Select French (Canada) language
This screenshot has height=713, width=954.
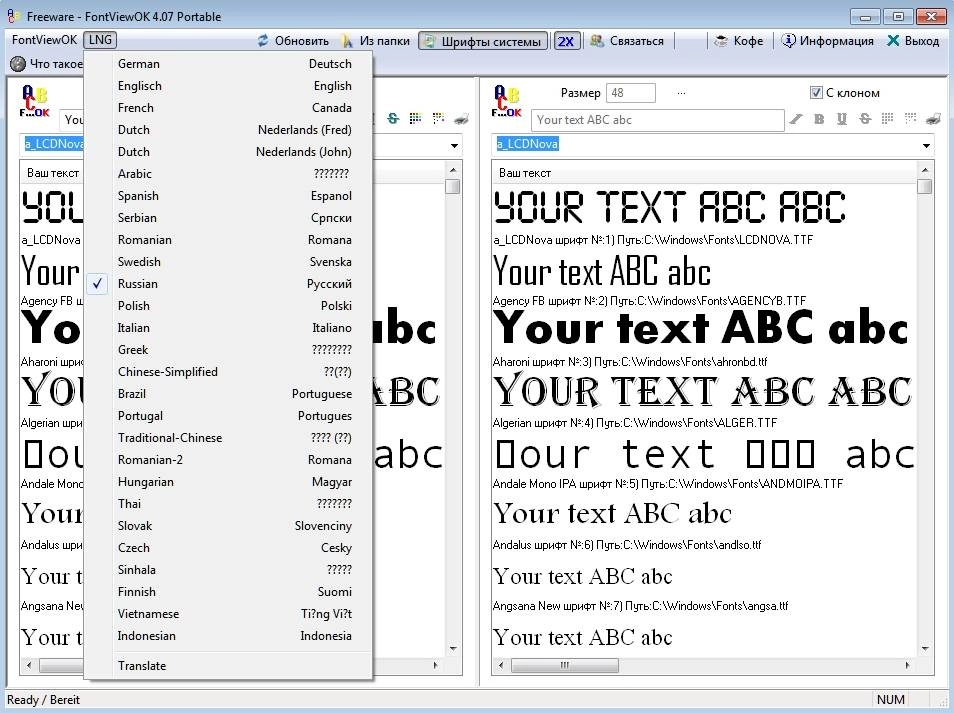[229, 108]
